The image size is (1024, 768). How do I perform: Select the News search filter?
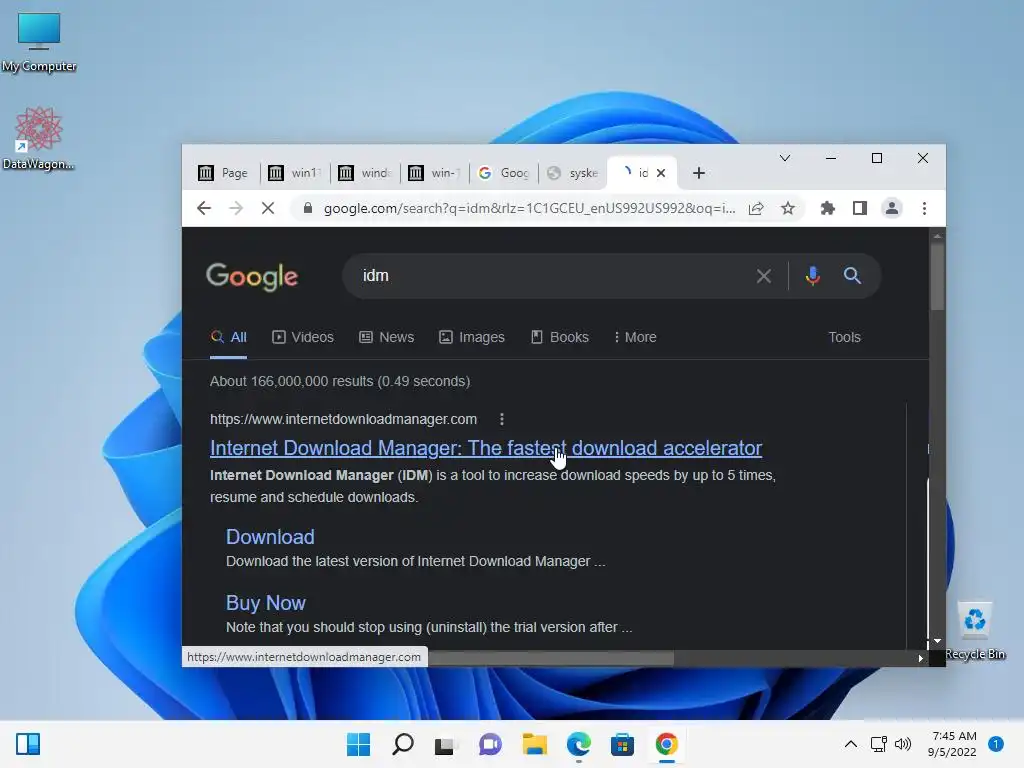[x=387, y=338]
